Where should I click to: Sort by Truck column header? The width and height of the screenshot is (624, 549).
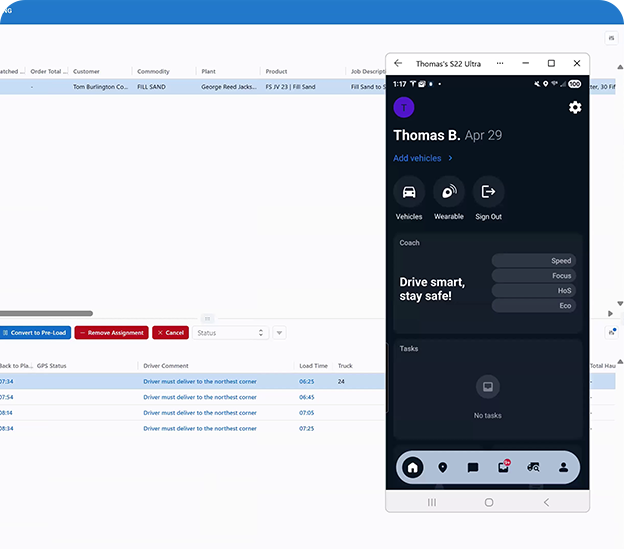345,366
